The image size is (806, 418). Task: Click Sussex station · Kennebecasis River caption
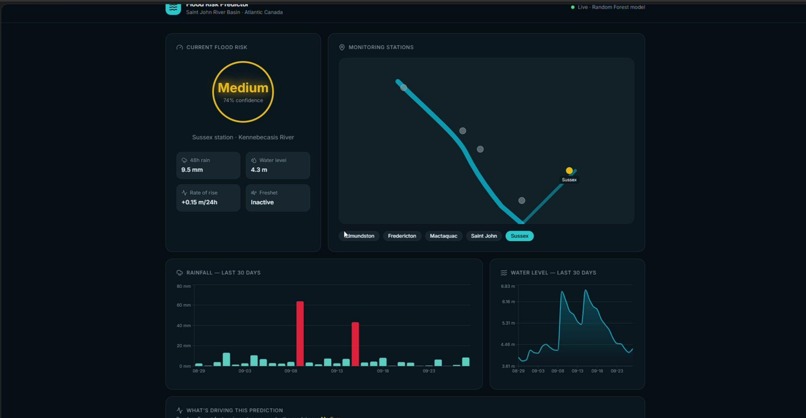(x=243, y=137)
